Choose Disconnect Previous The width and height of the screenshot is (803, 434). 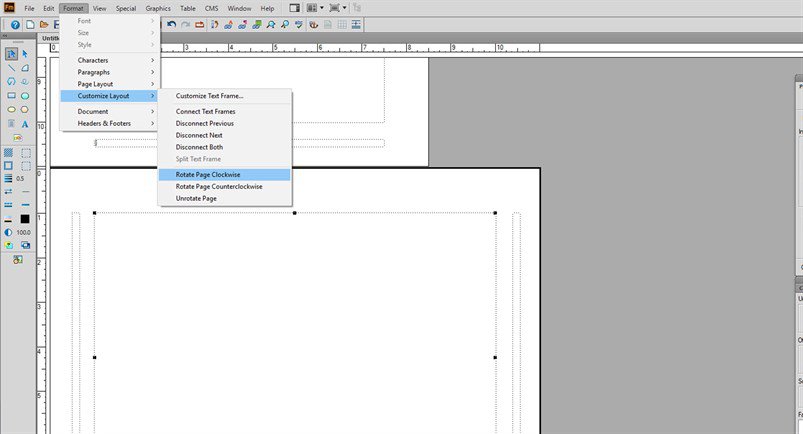225,123
